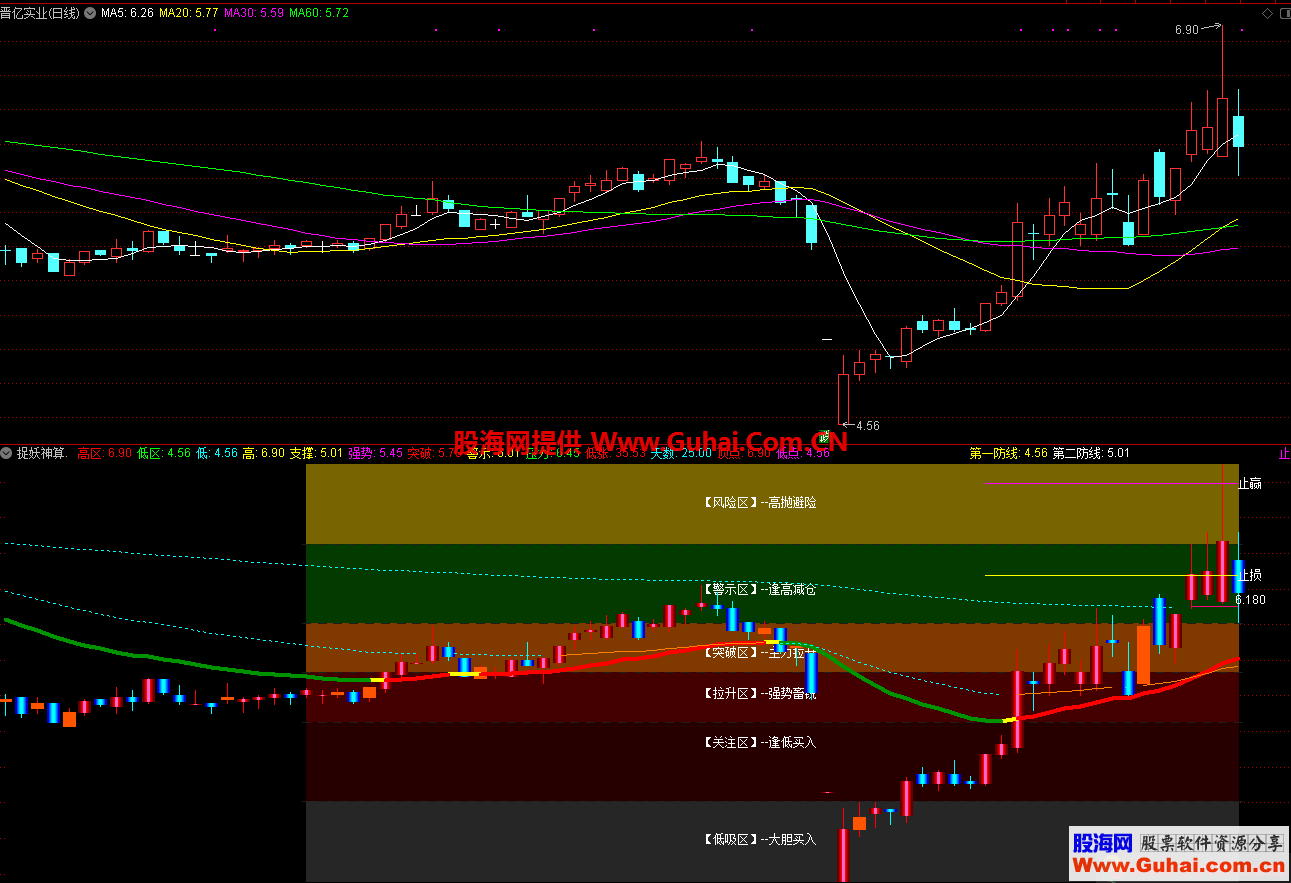Click the 捉妖神算 indicator name
The height and width of the screenshot is (883, 1291).
pos(42,453)
